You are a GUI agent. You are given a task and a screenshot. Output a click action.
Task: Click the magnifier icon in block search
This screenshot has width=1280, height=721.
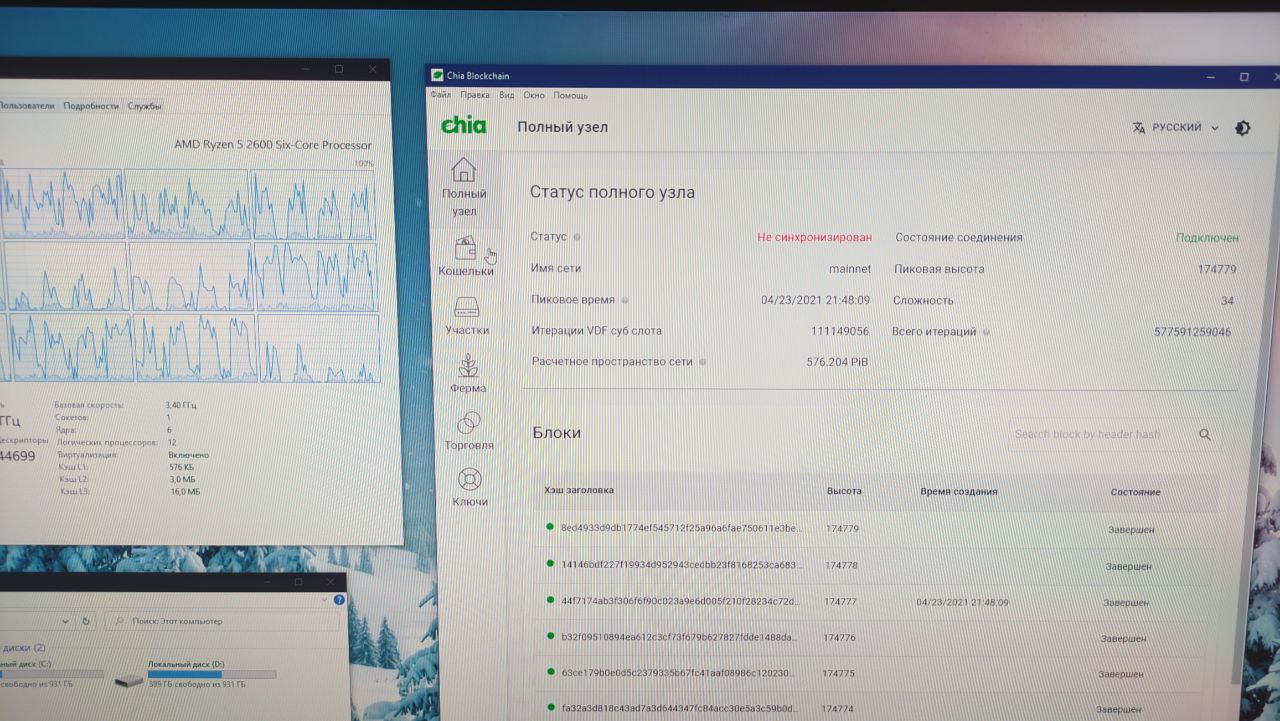(1205, 434)
